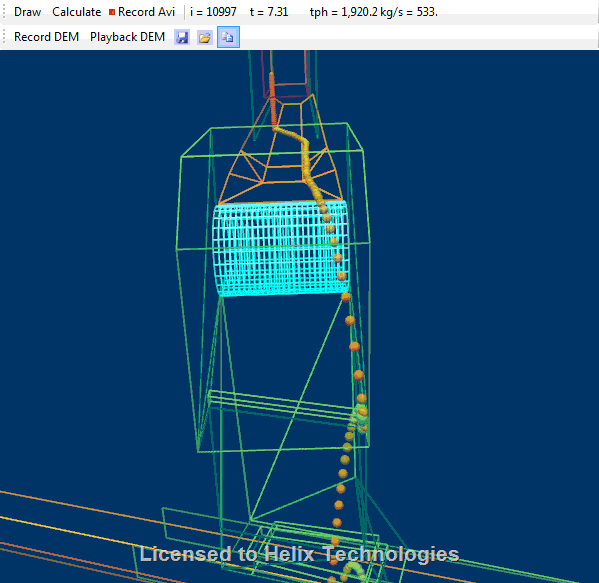Click the Record Avi label text
The height and width of the screenshot is (583, 599).
(x=146, y=12)
